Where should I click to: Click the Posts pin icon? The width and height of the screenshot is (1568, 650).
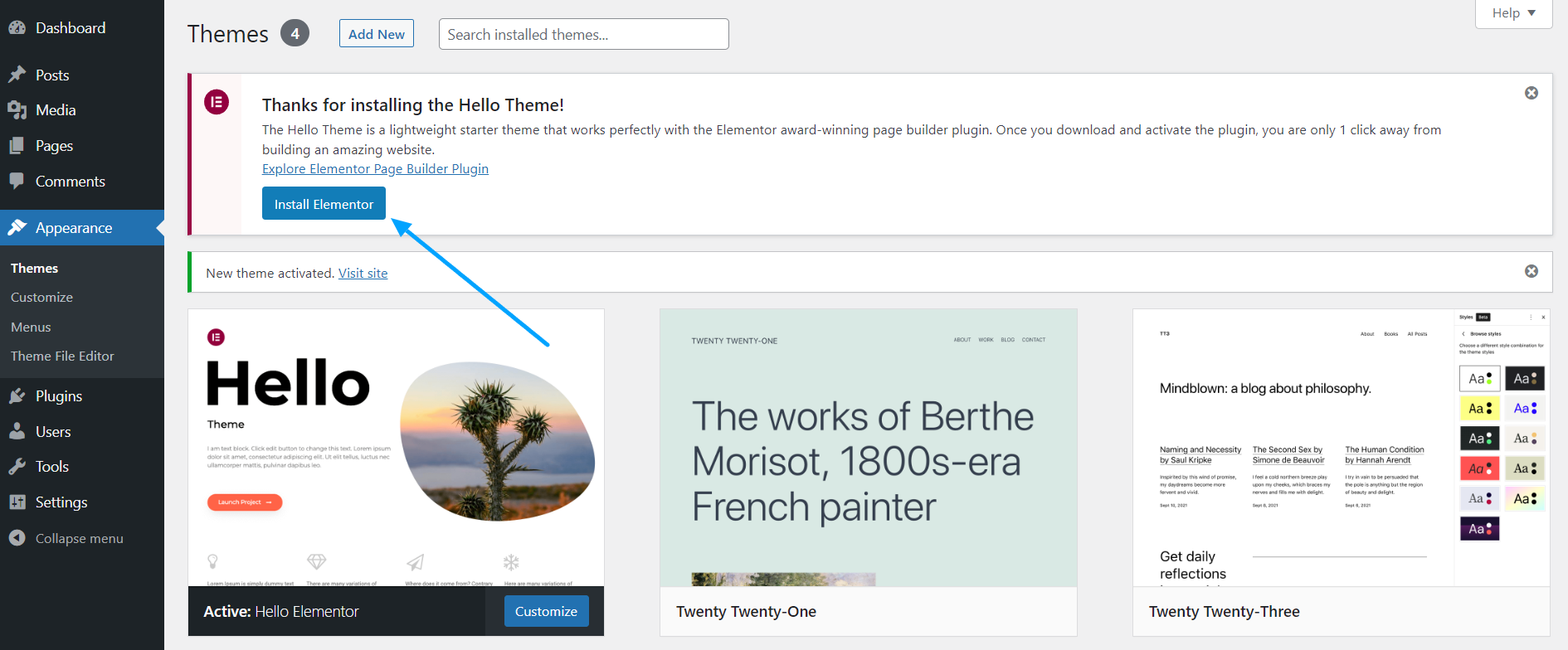[17, 75]
